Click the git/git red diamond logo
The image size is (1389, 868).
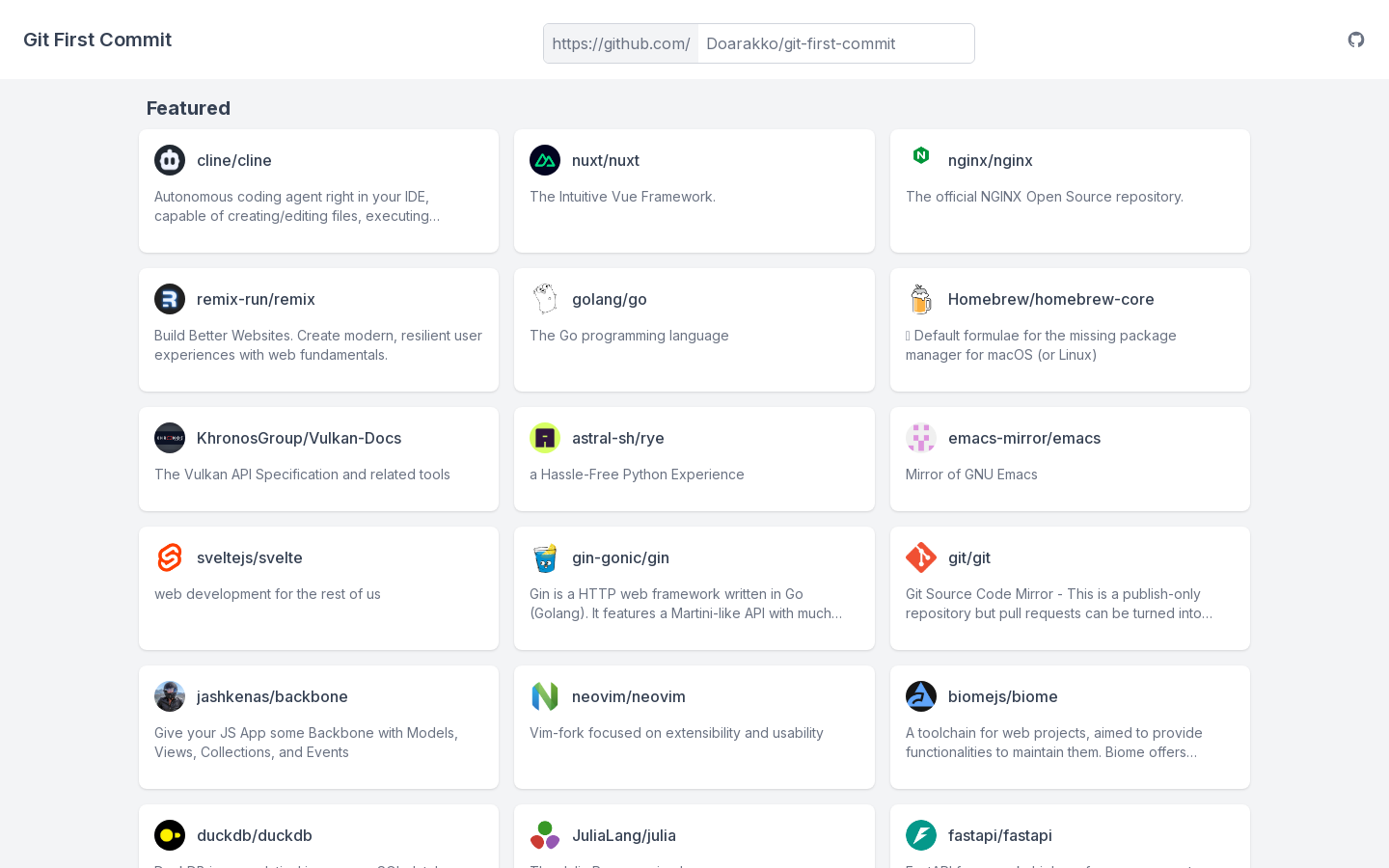point(921,557)
